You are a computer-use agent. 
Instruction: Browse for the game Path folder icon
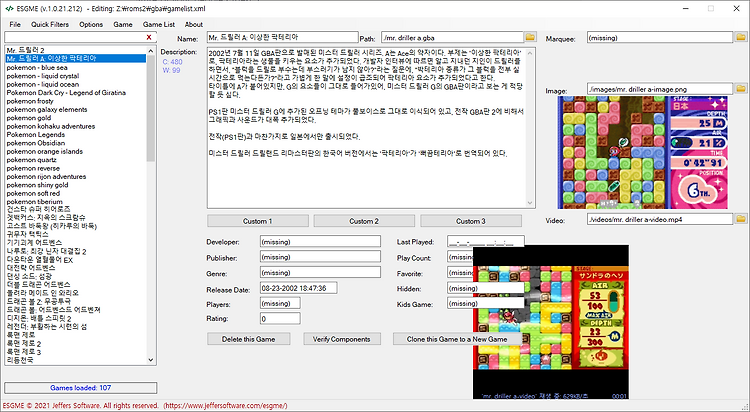(x=529, y=37)
